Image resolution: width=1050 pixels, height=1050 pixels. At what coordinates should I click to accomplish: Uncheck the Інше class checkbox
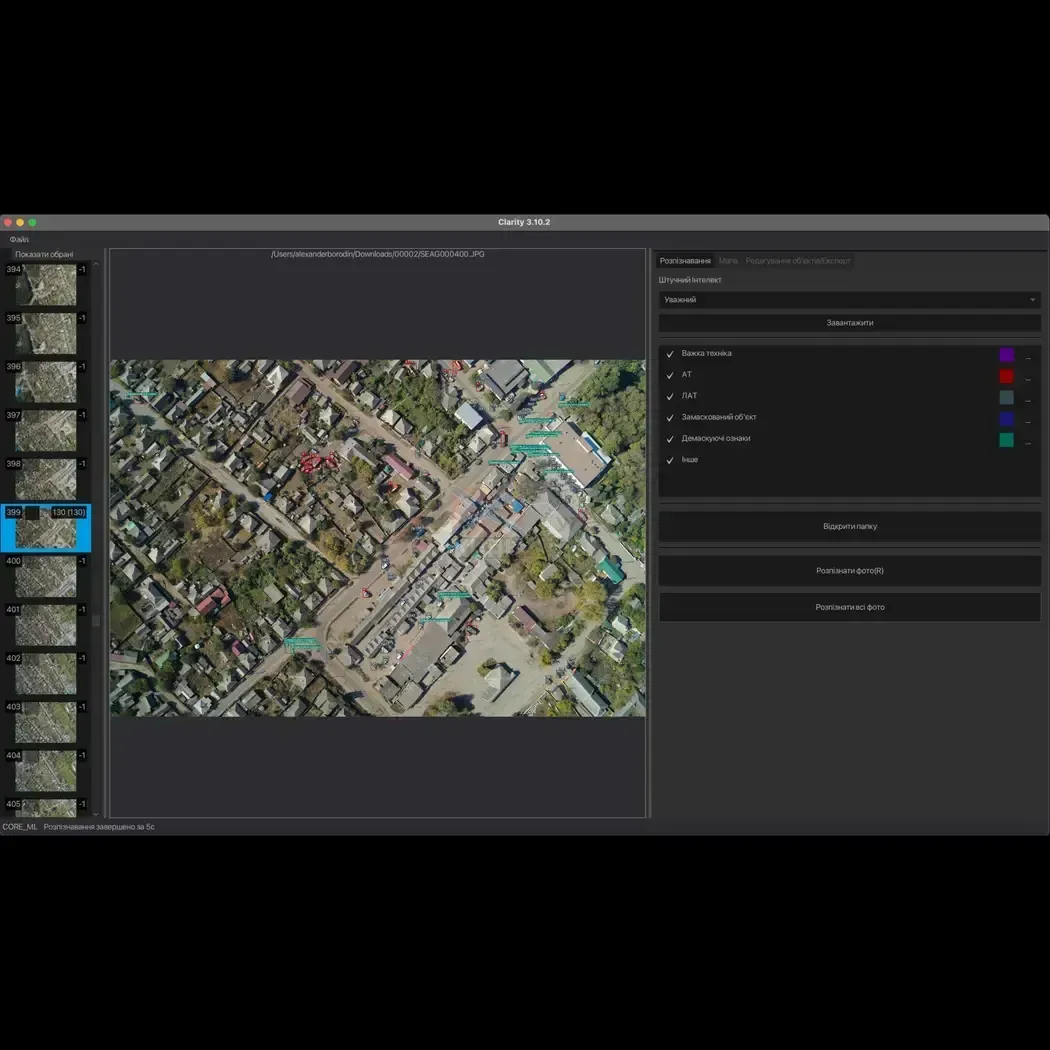coord(670,460)
